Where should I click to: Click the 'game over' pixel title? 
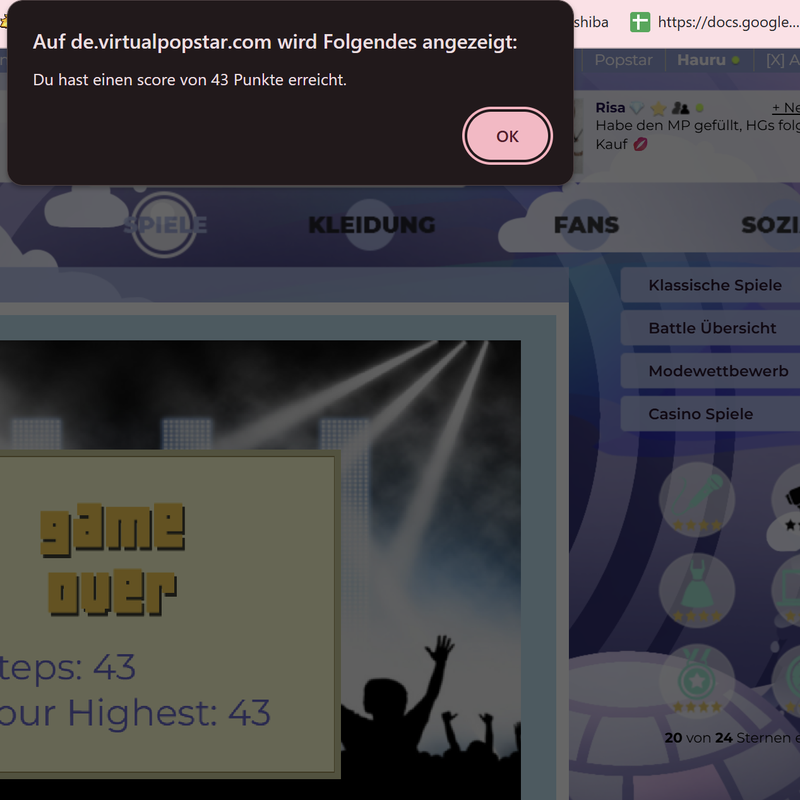click(x=112, y=559)
